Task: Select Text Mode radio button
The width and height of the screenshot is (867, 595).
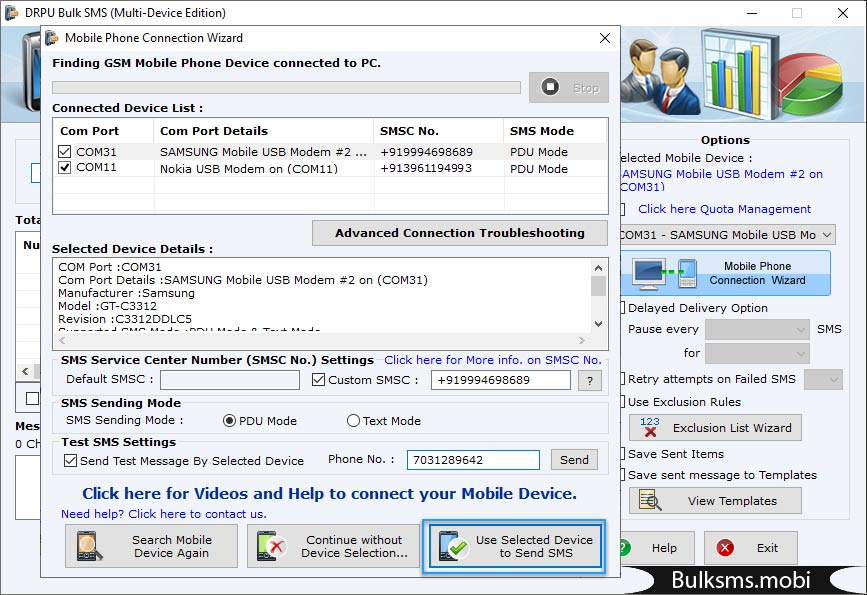Action: coord(353,421)
